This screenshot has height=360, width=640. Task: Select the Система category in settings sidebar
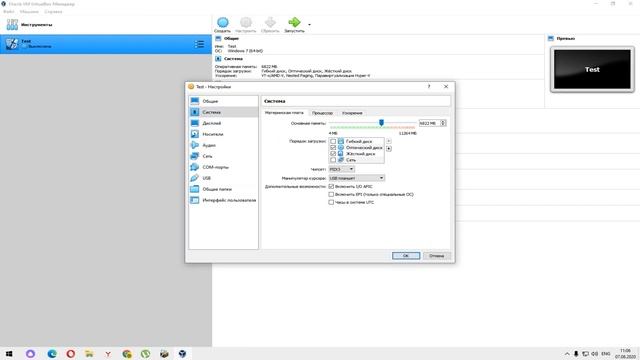[x=223, y=112]
